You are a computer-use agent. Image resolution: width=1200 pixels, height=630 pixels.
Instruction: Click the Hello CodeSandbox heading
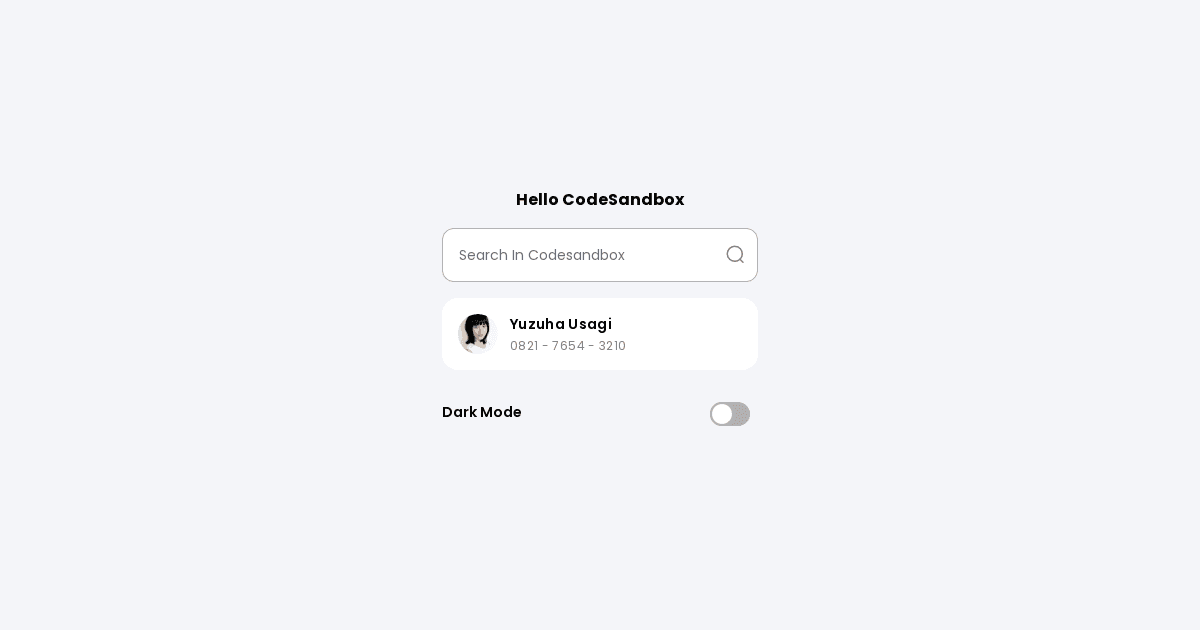pos(600,200)
